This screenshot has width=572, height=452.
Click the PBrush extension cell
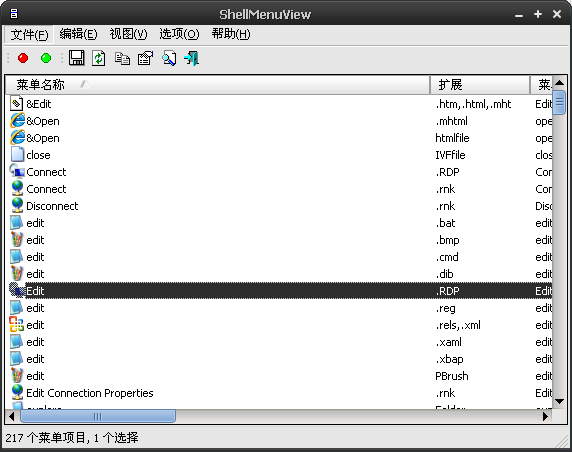[x=452, y=376]
